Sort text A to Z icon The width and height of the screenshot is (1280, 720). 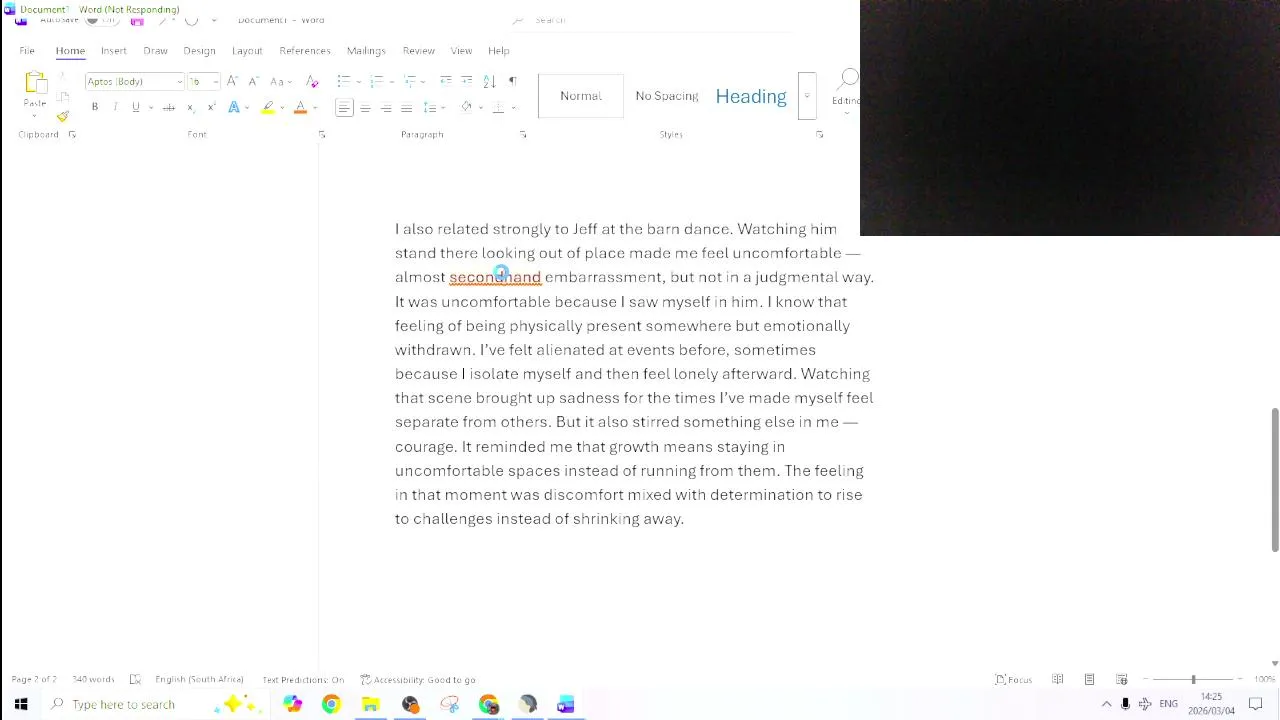489,81
